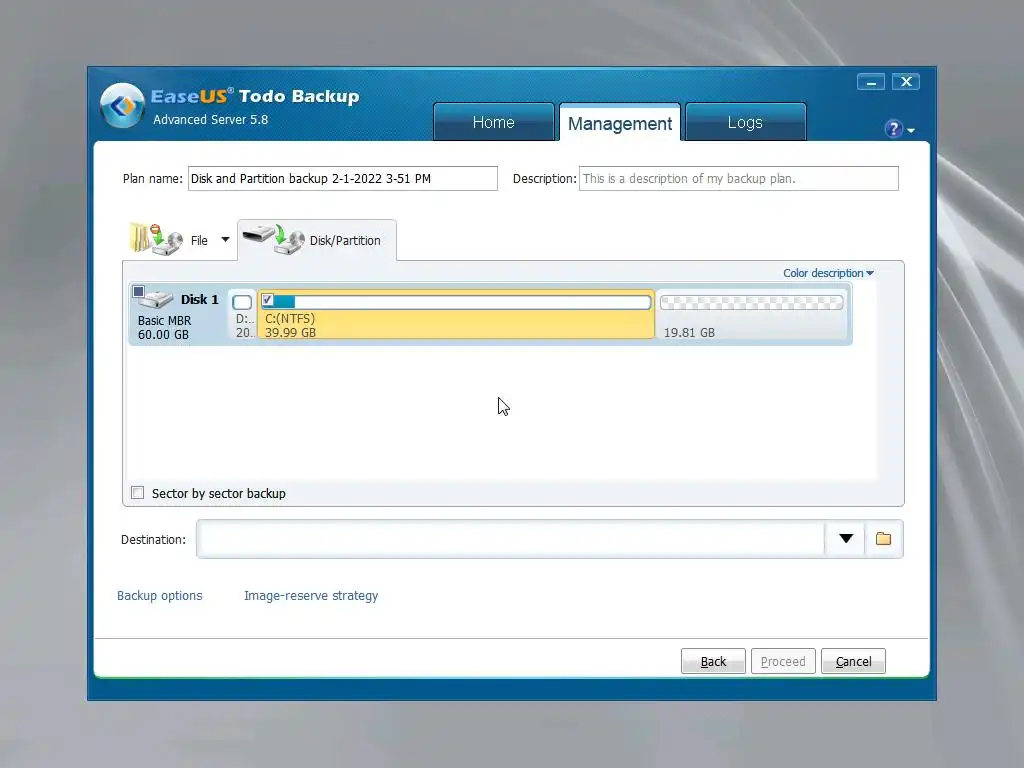Click the Advanced Server 5.8 text
This screenshot has width=1024, height=768.
[x=210, y=120]
